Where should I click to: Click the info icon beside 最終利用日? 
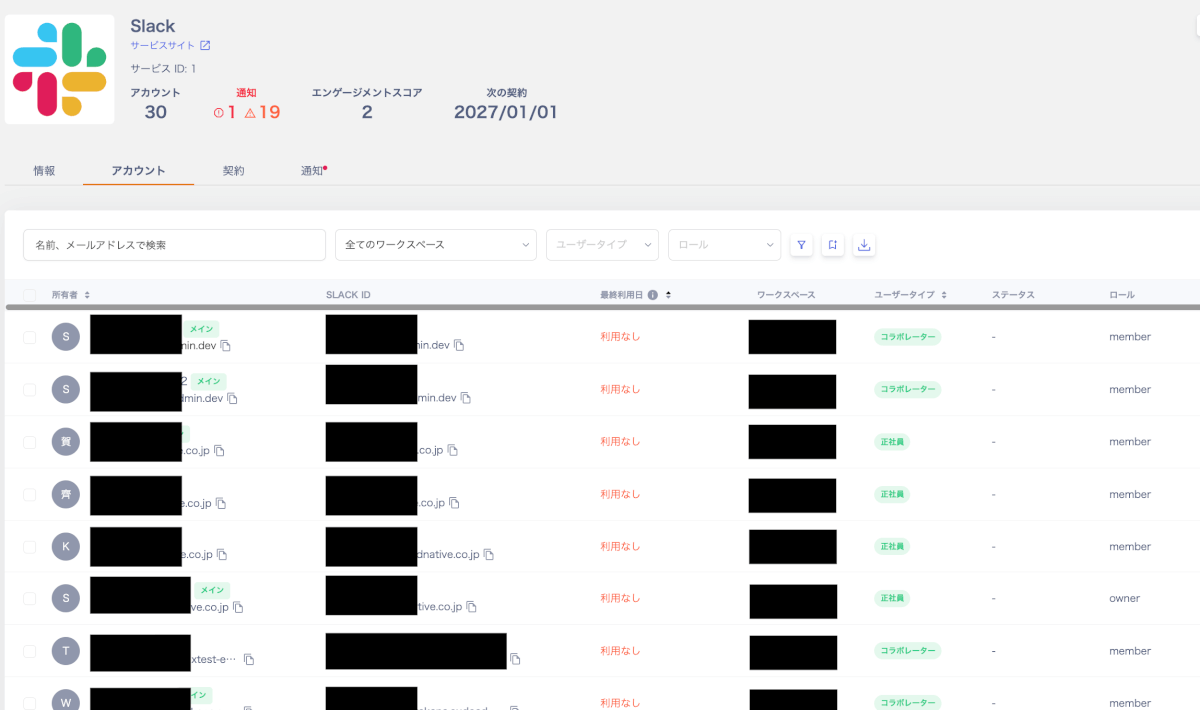coord(652,295)
